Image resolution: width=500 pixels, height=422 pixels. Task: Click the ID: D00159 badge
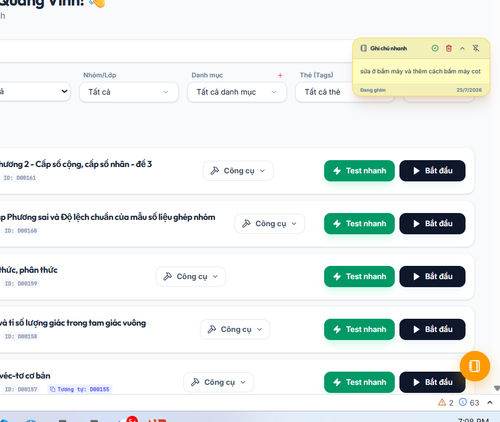click(x=21, y=284)
